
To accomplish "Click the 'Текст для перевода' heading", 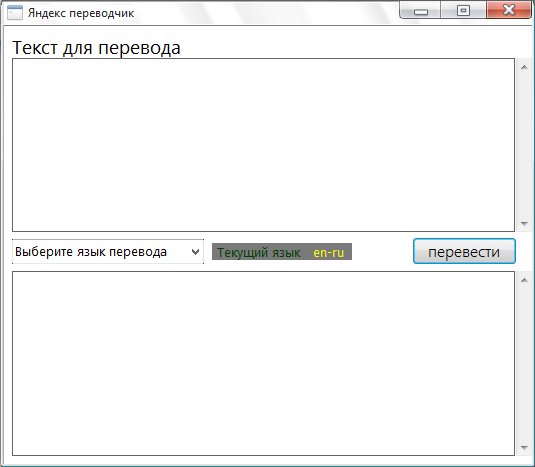I will point(96,48).
